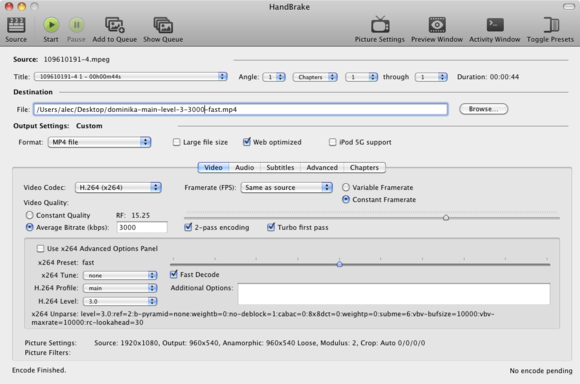The image size is (580, 384).
Task: Click the Output Settings Custom label
Action: point(89,126)
